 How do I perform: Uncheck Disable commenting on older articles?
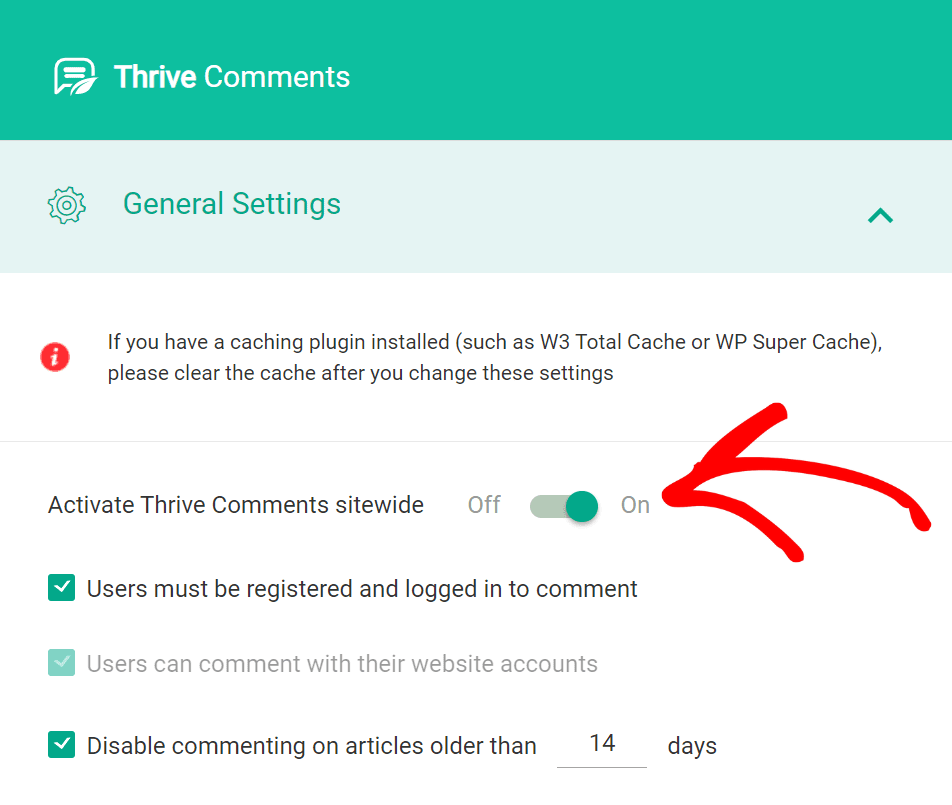pyautogui.click(x=62, y=745)
